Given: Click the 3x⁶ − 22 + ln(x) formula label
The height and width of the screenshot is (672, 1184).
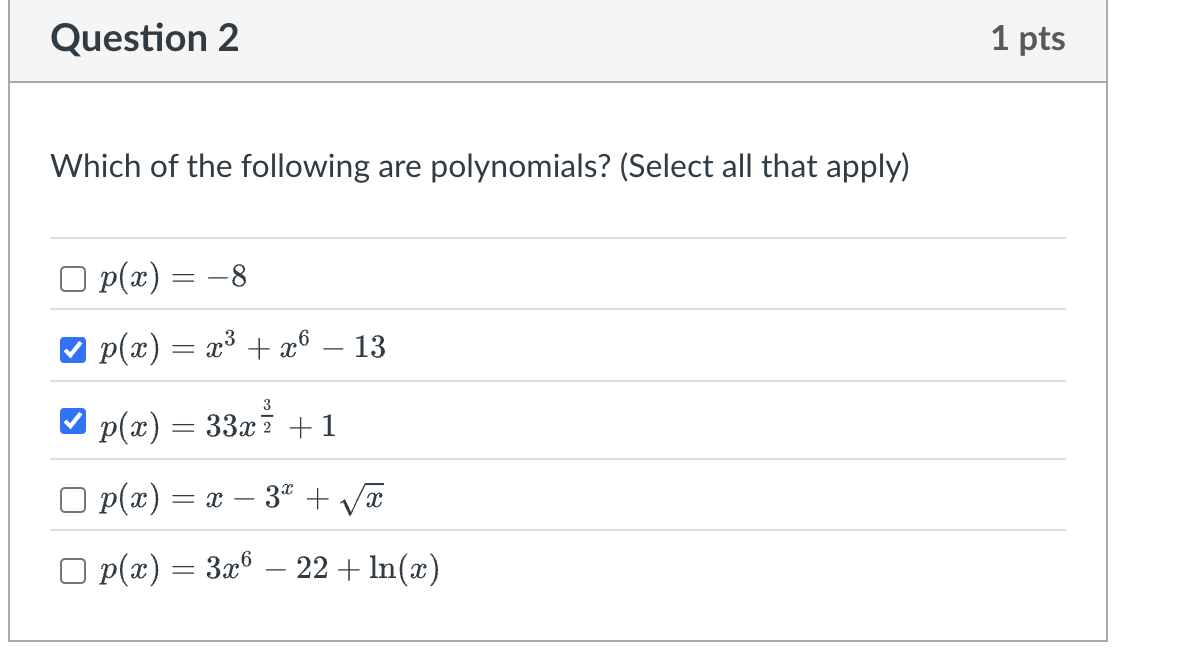Looking at the screenshot, I should (269, 568).
